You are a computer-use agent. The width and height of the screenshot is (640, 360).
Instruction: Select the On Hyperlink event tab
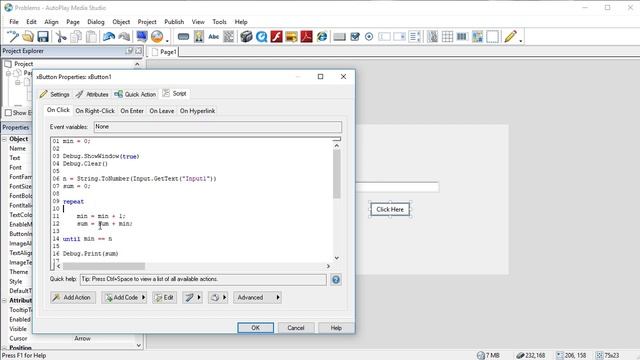[x=198, y=111]
